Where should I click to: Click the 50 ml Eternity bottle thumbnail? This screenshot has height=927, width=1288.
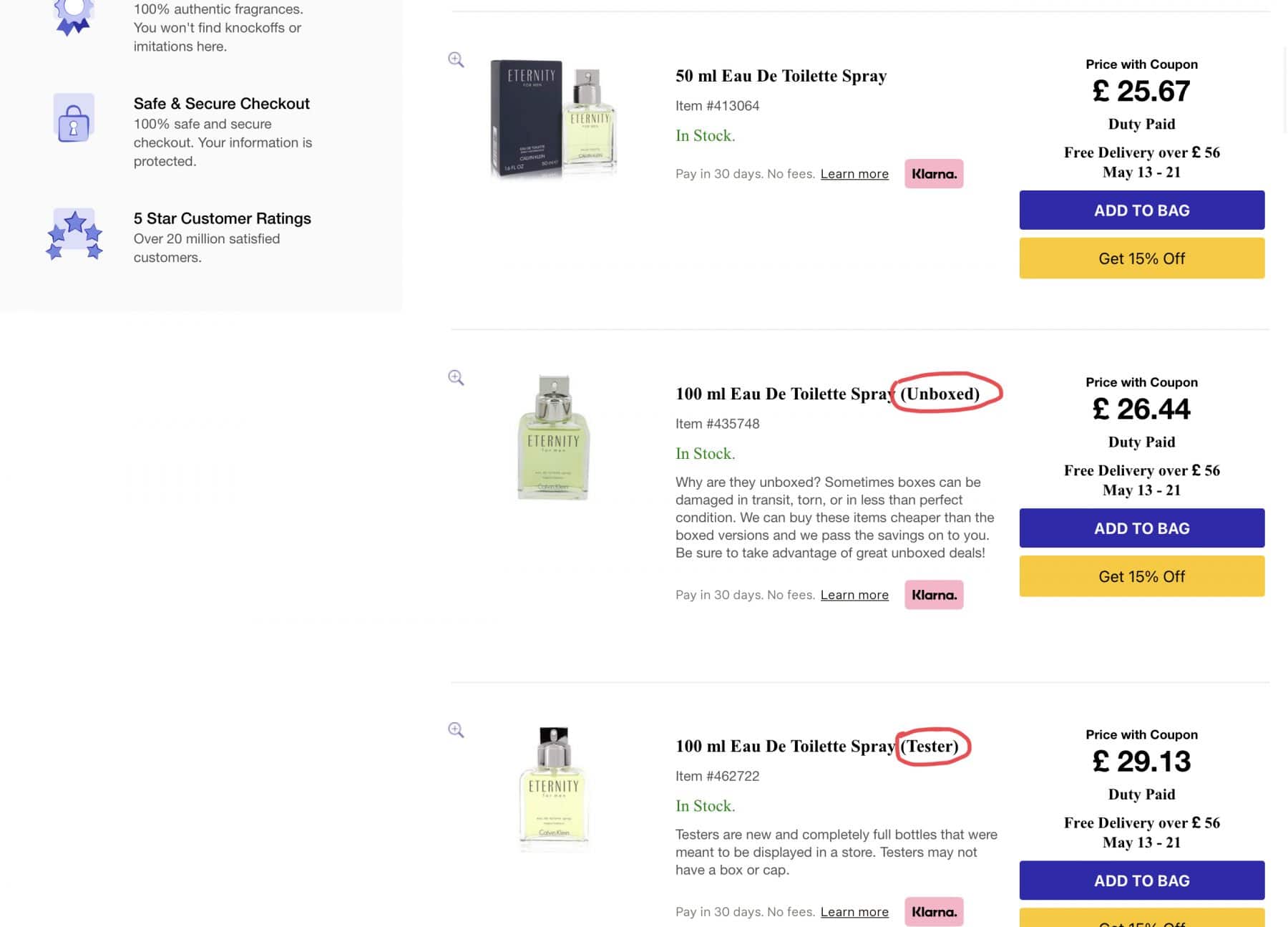553,118
